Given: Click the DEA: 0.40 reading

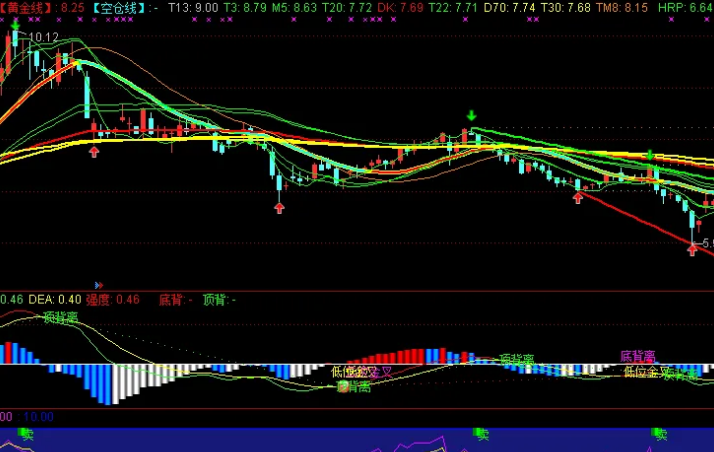Looking at the screenshot, I should (55, 300).
